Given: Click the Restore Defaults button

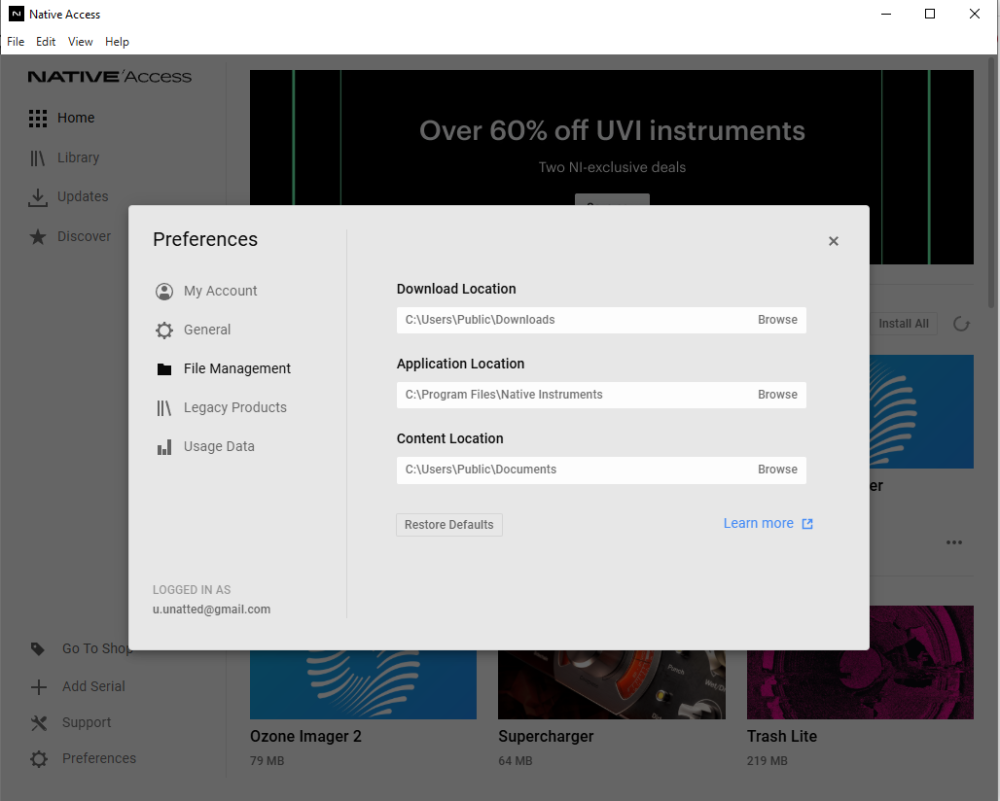Looking at the screenshot, I should [449, 525].
